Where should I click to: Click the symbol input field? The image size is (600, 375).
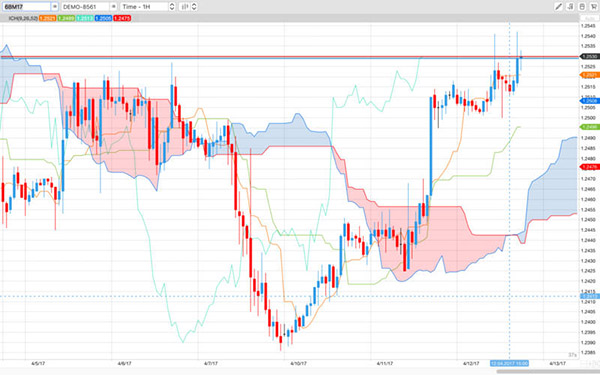pos(26,7)
